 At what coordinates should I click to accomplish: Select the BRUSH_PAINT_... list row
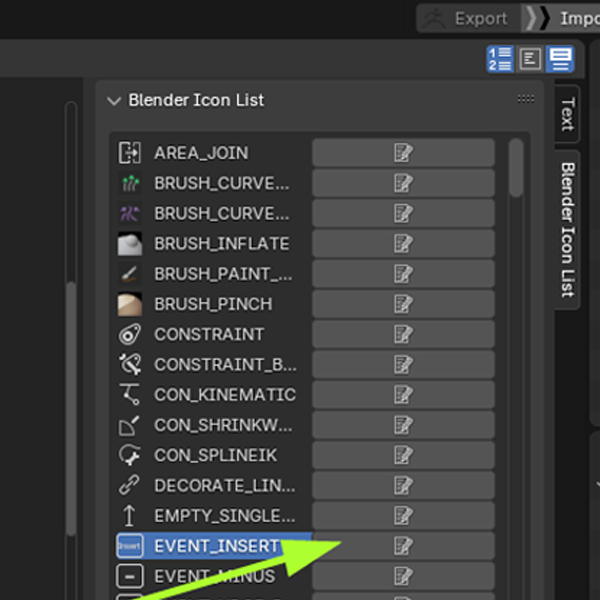pyautogui.click(x=214, y=274)
